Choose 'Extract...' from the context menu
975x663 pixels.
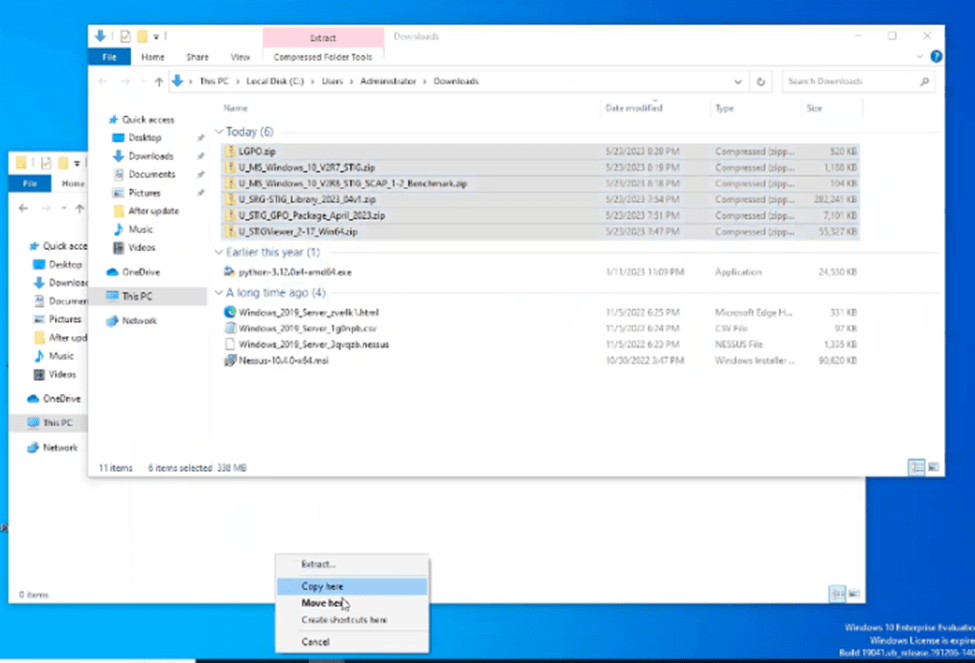pos(319,565)
